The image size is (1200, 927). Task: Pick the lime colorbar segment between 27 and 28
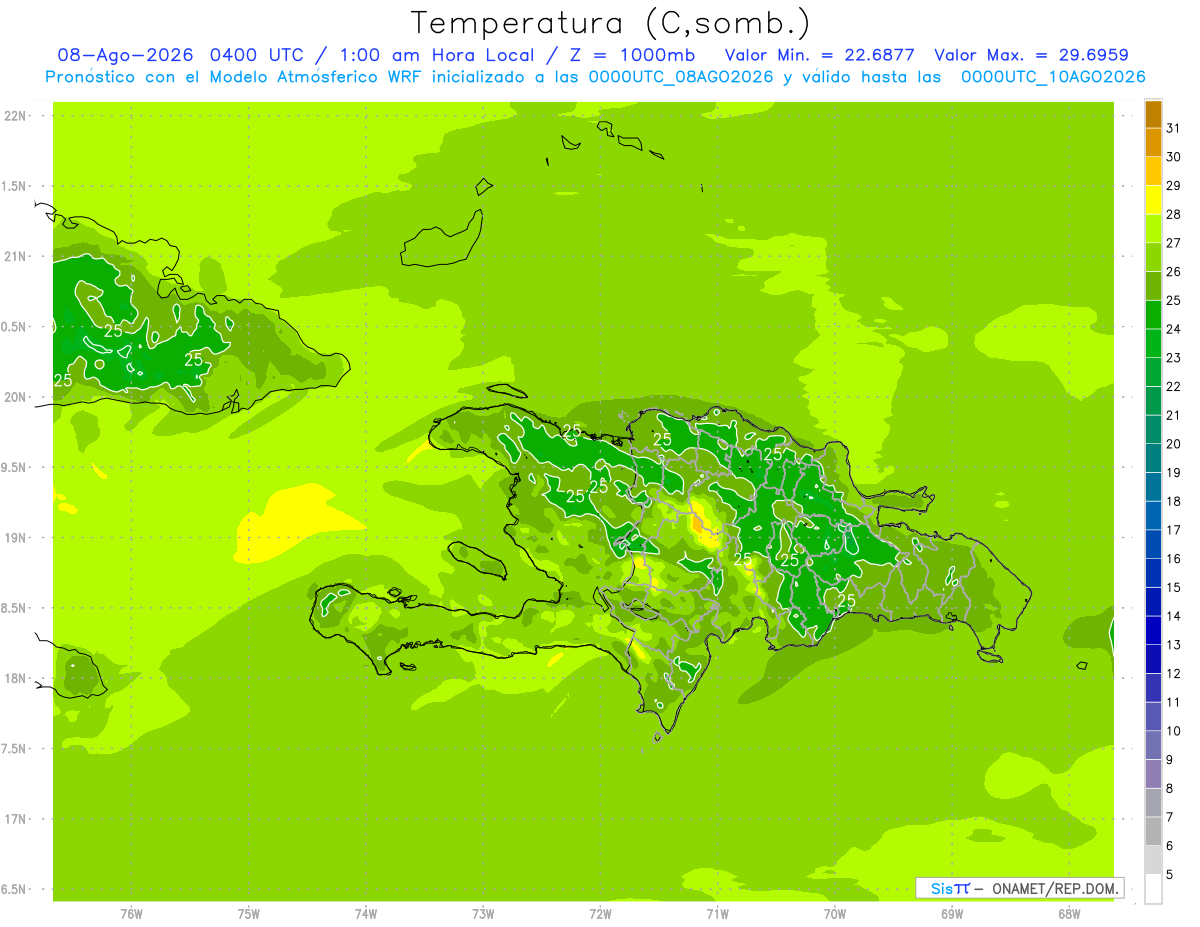1153,228
